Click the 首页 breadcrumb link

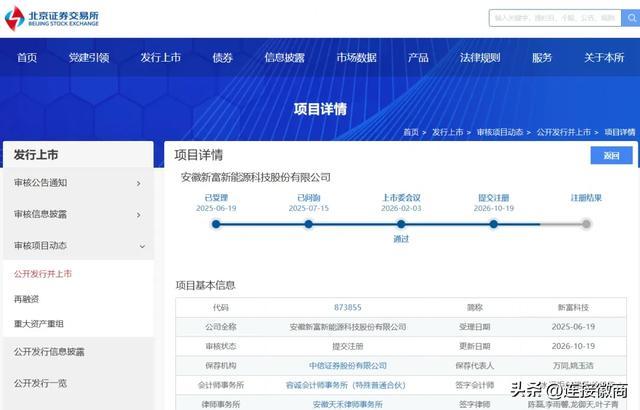tap(411, 132)
